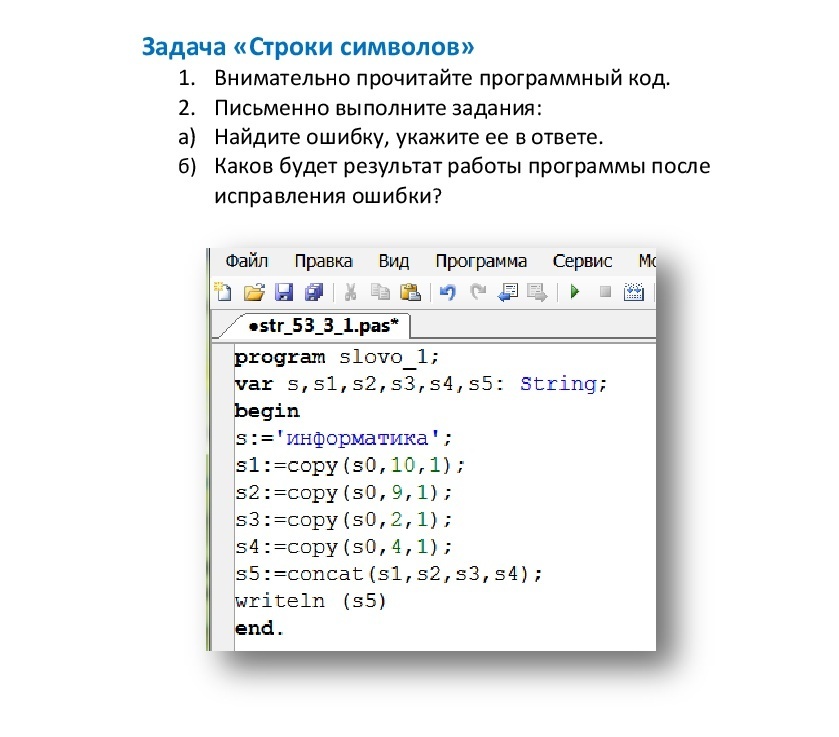Click the 'begin' keyword

pyautogui.click(x=267, y=411)
